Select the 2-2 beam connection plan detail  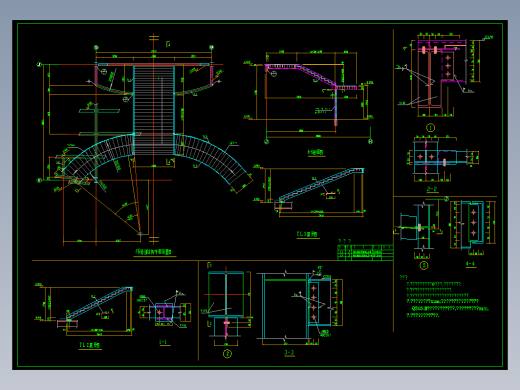(x=442, y=158)
